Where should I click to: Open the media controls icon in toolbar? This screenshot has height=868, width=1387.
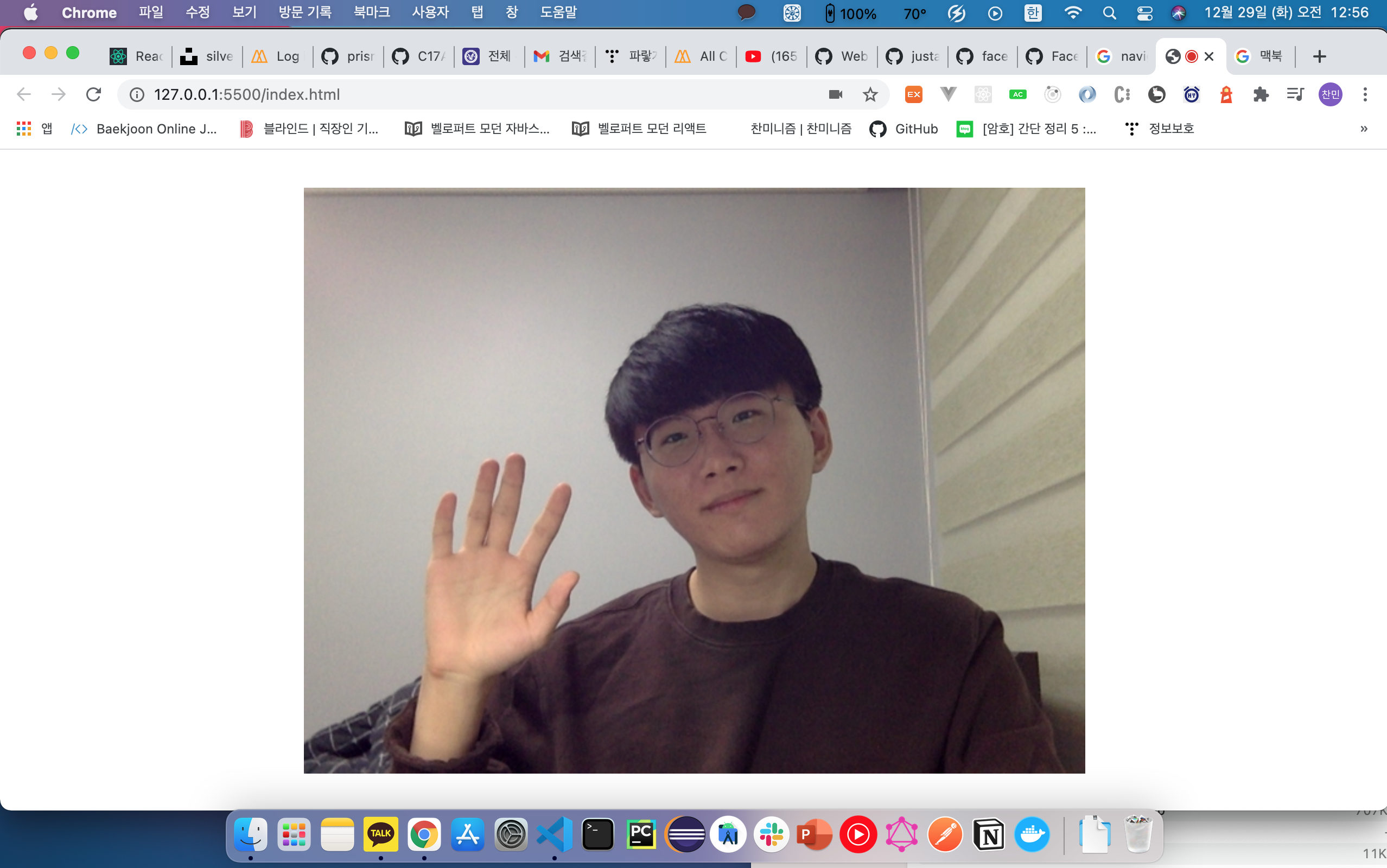point(1295,94)
